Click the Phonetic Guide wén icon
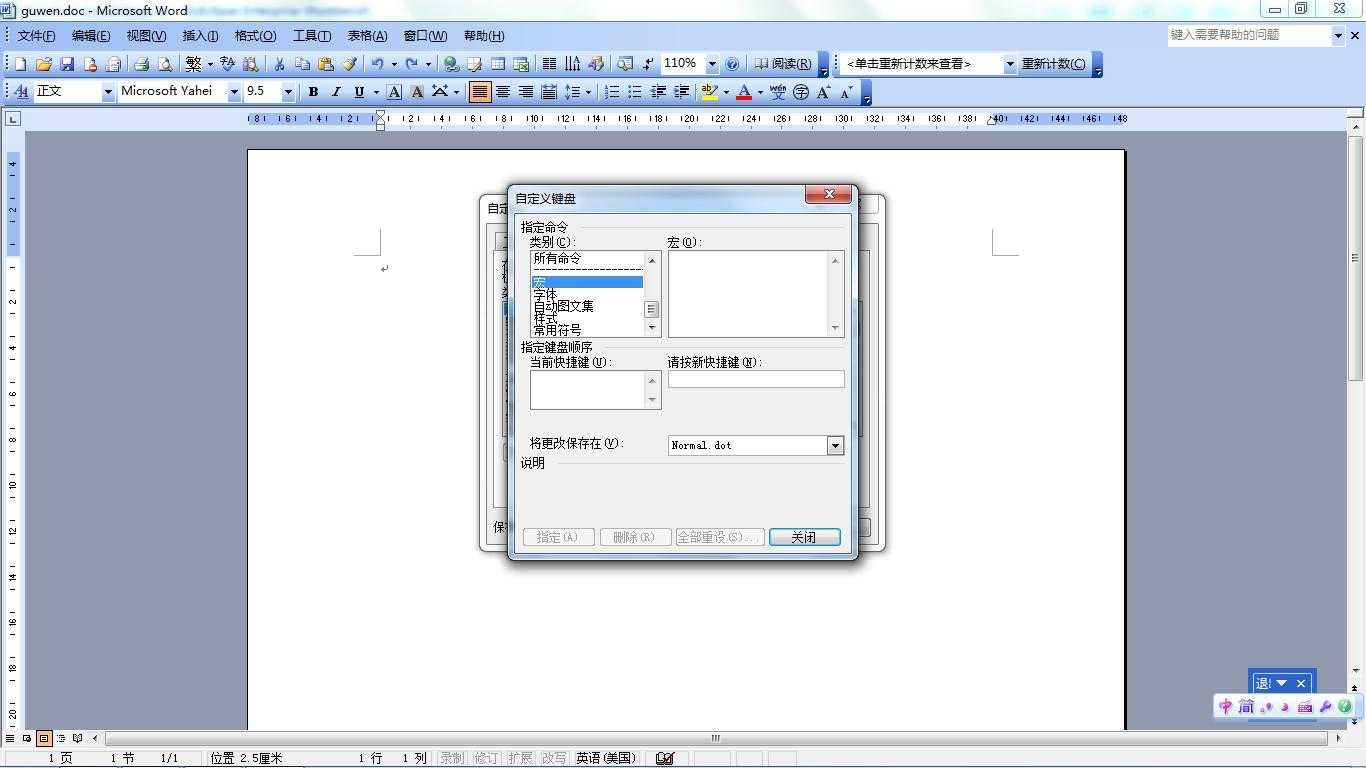 [778, 92]
